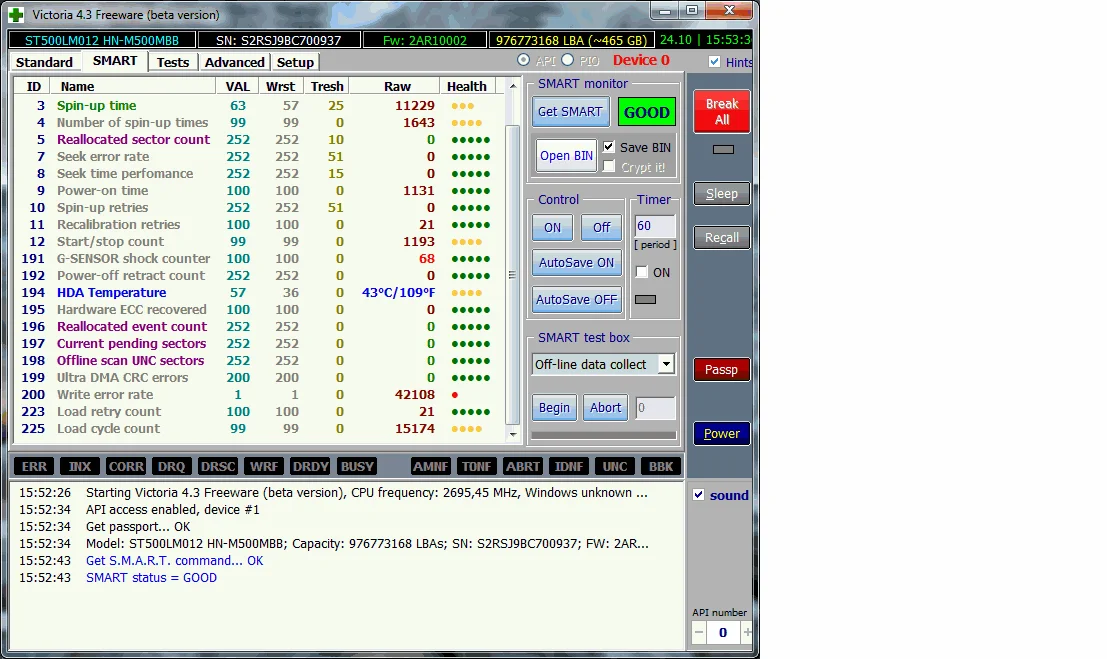Image resolution: width=1107 pixels, height=659 pixels.
Task: Click the BBK error indicator
Action: point(661,466)
